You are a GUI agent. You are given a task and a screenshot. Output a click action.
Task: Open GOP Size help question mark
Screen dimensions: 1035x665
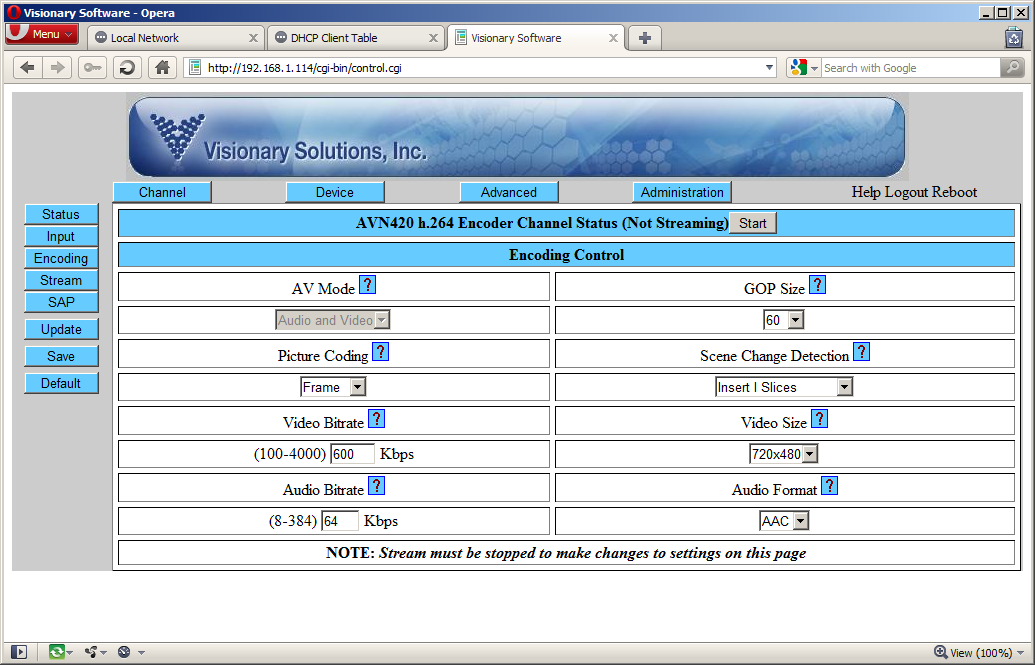tap(817, 285)
